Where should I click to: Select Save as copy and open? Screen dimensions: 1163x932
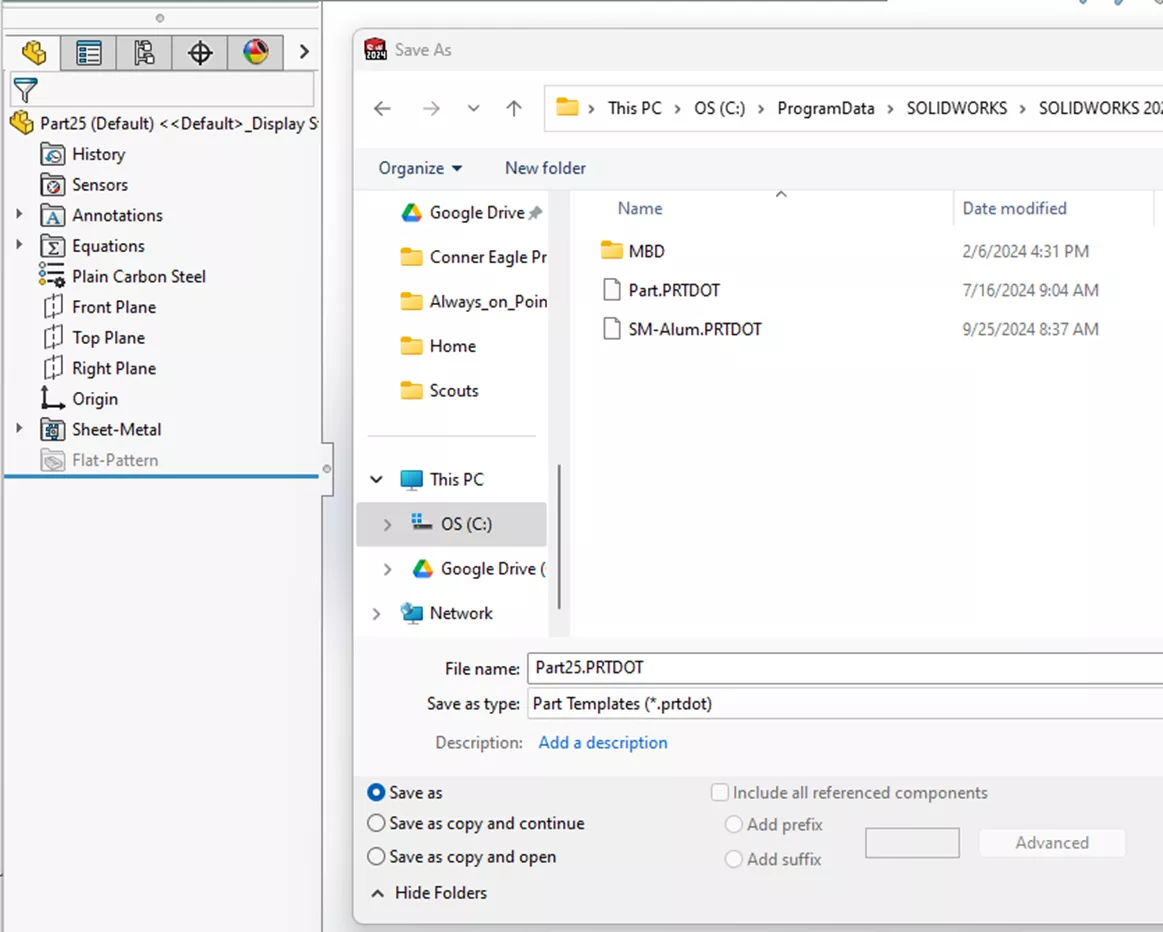pyautogui.click(x=376, y=856)
